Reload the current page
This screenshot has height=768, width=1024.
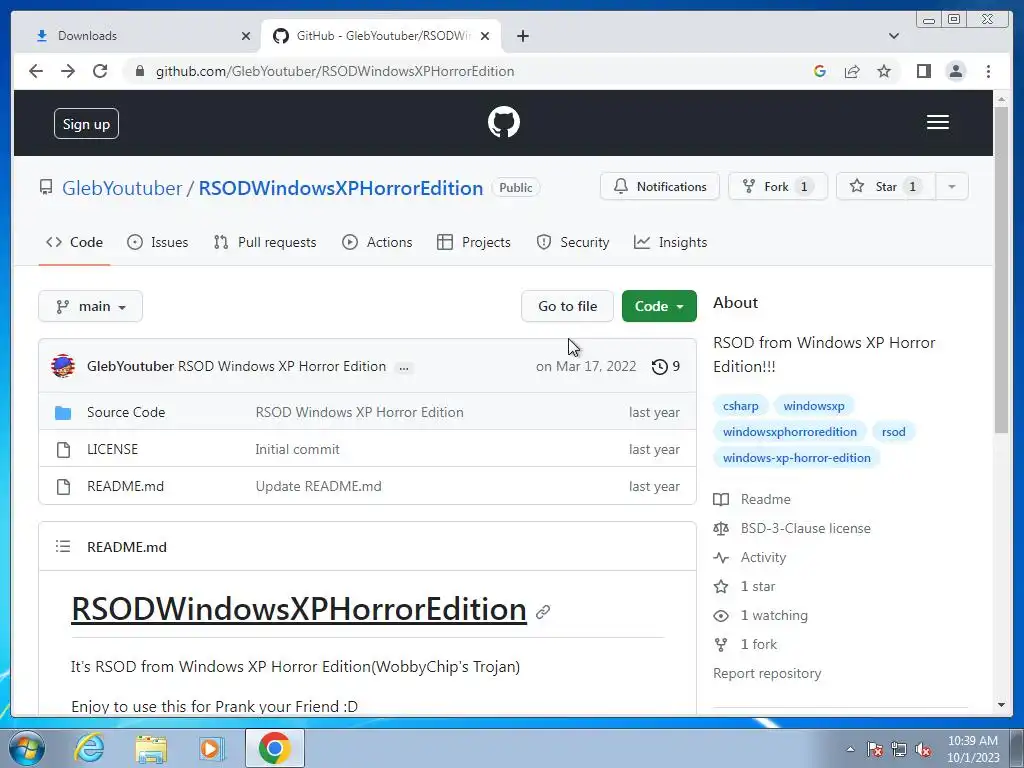pyautogui.click(x=100, y=71)
